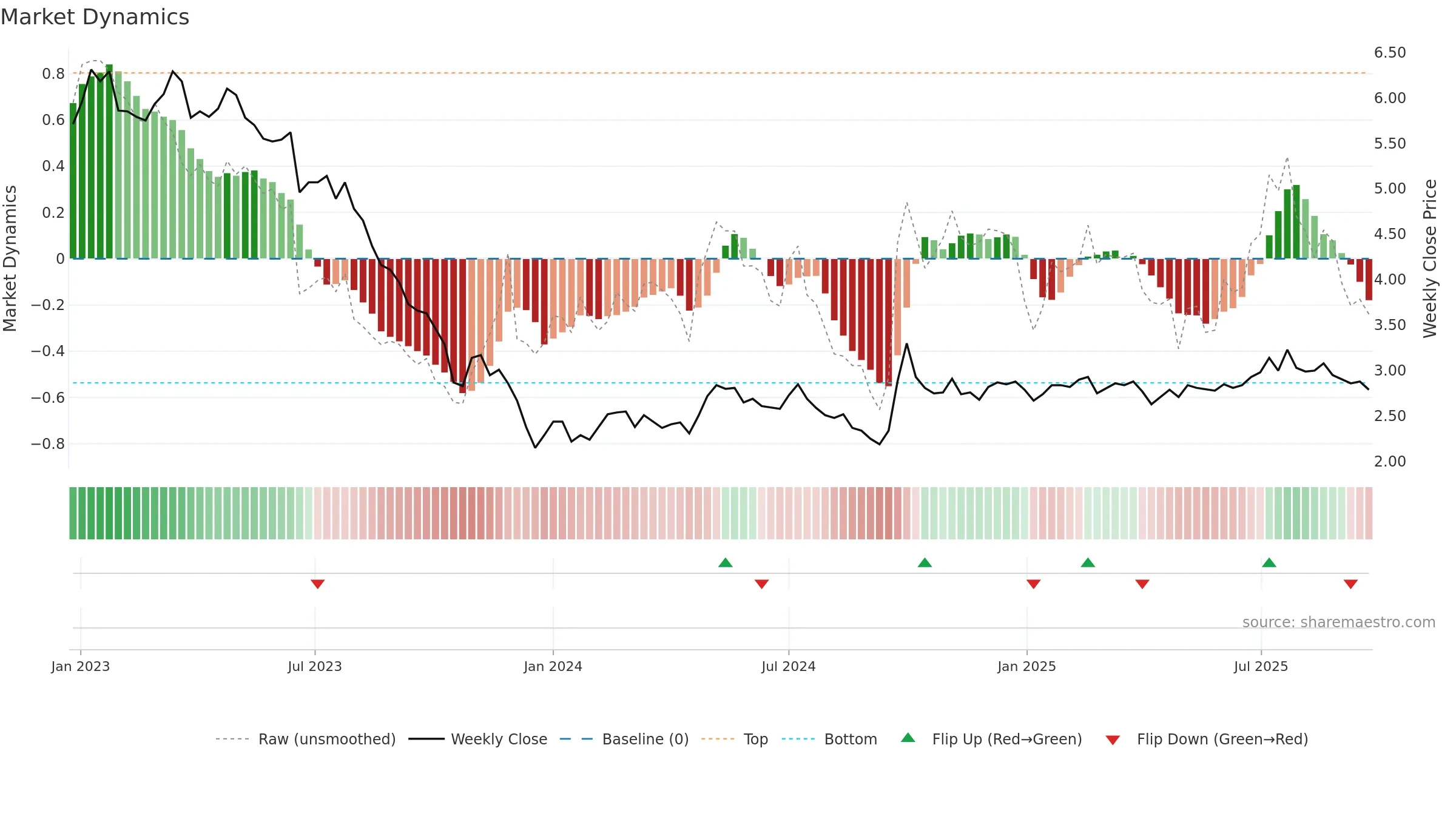Screen dimensions: 1456x819
Task: Click the Jan 2025 axis label
Action: click(1027, 666)
